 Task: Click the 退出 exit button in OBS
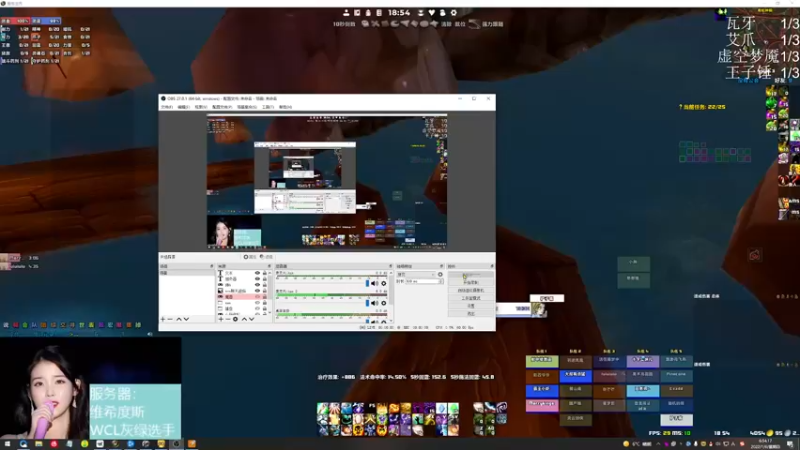(471, 314)
